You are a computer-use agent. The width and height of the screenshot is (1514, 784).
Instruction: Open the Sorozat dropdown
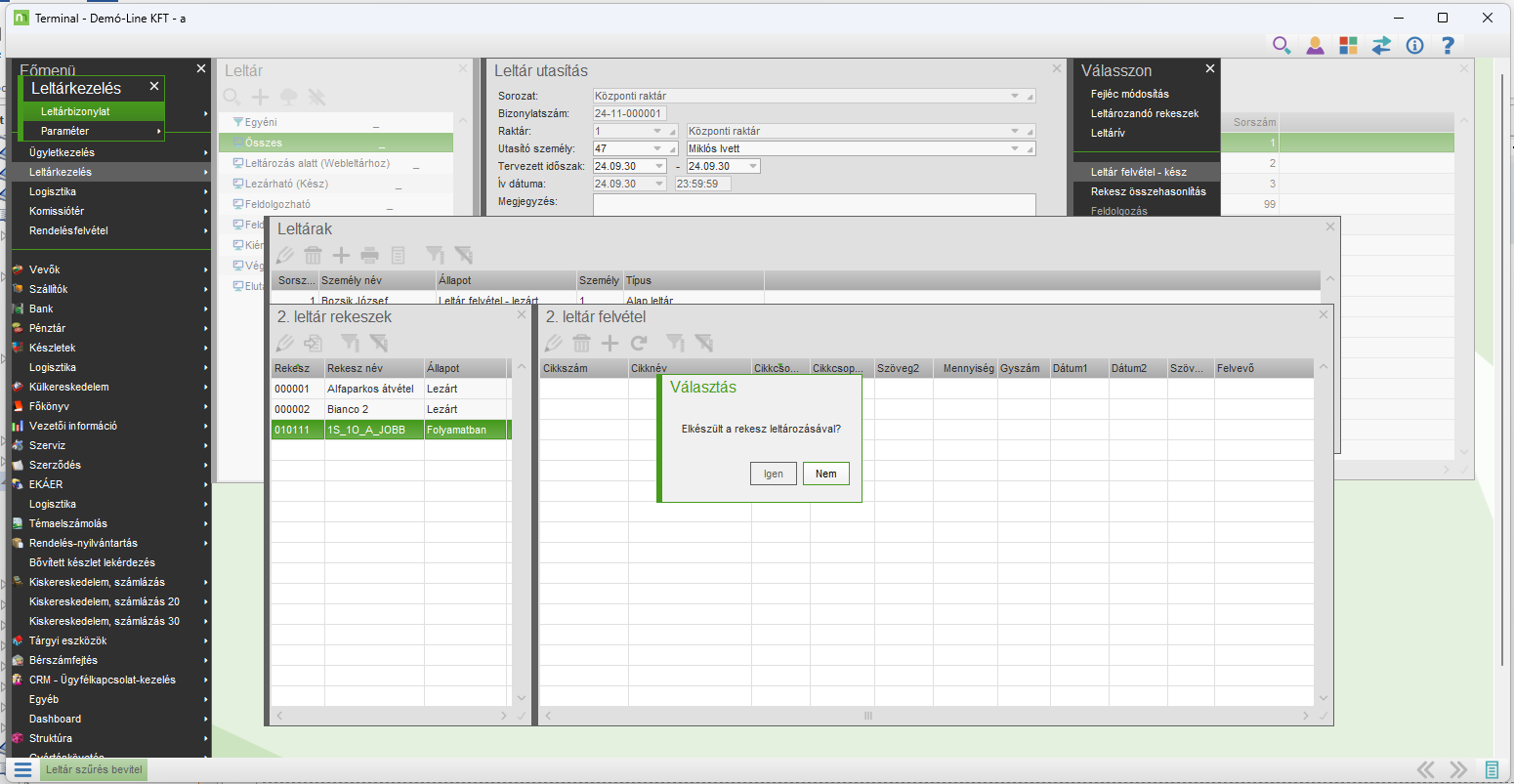pyautogui.click(x=1015, y=96)
